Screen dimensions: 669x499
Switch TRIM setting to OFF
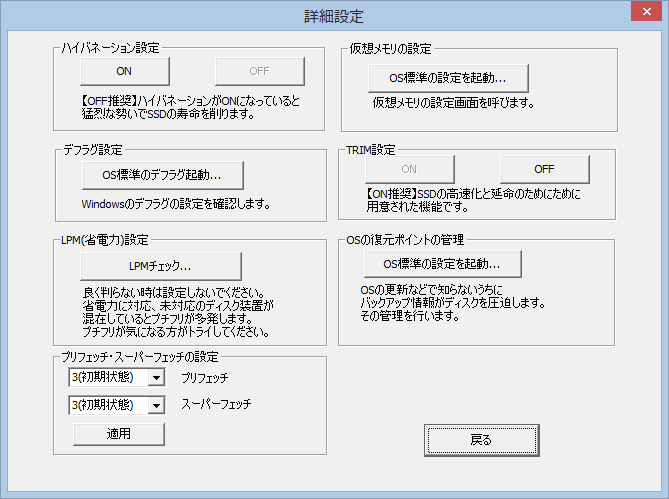(544, 169)
